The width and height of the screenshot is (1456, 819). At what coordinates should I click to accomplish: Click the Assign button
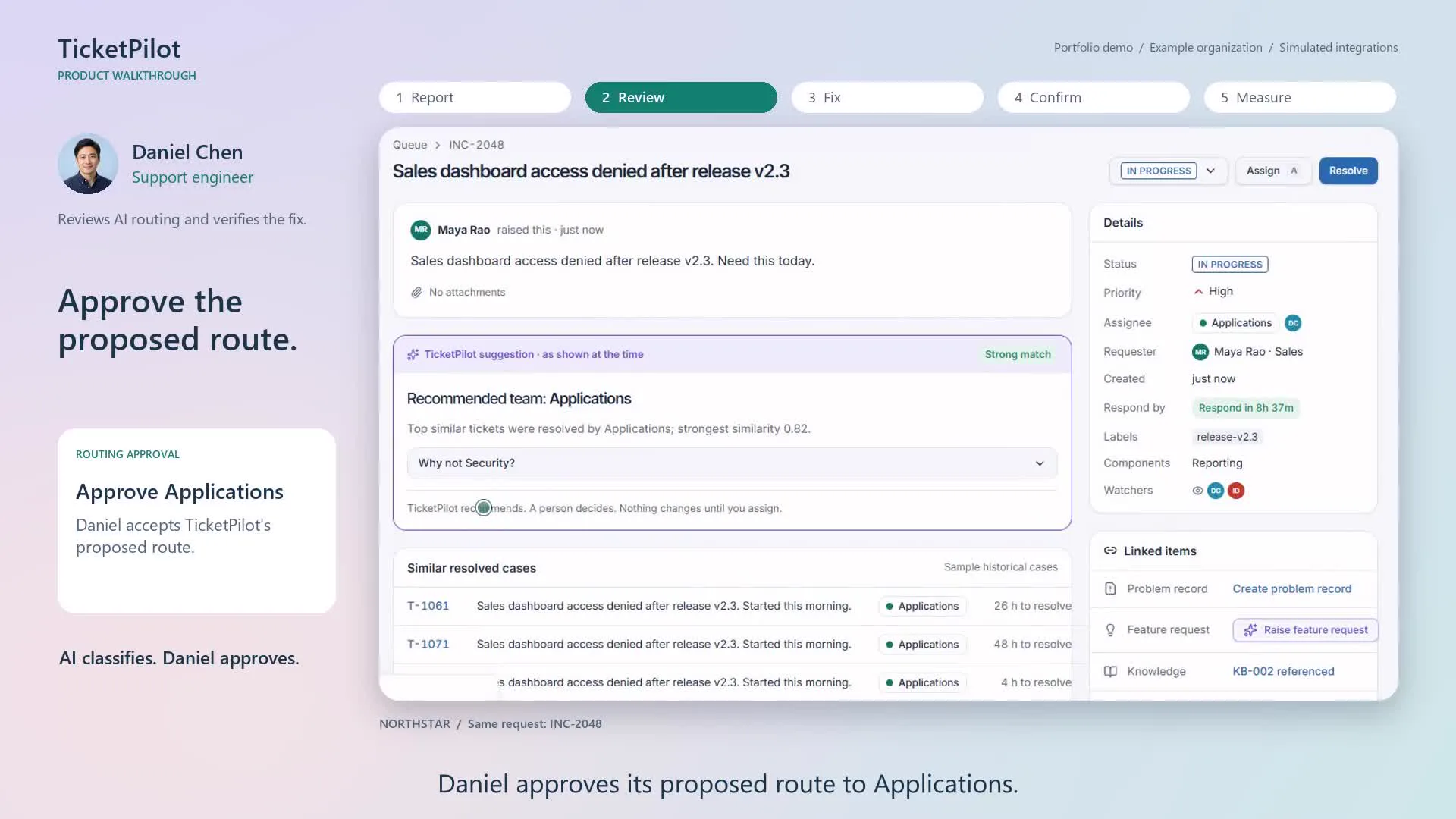[1273, 171]
